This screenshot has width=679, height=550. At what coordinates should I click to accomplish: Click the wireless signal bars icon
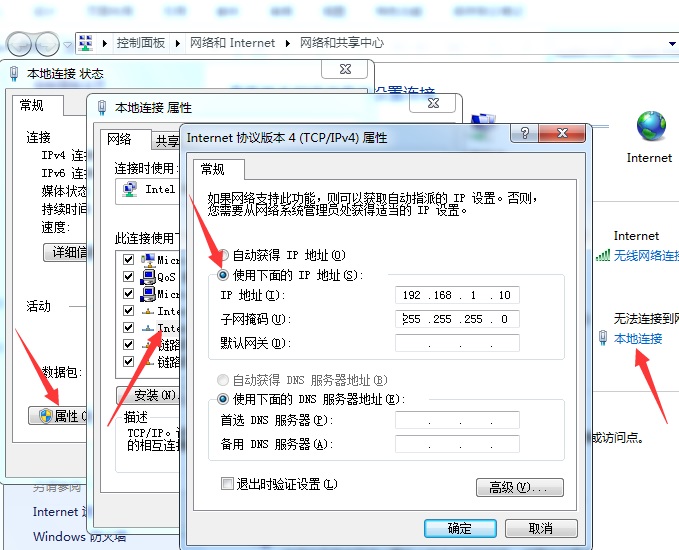[x=603, y=255]
